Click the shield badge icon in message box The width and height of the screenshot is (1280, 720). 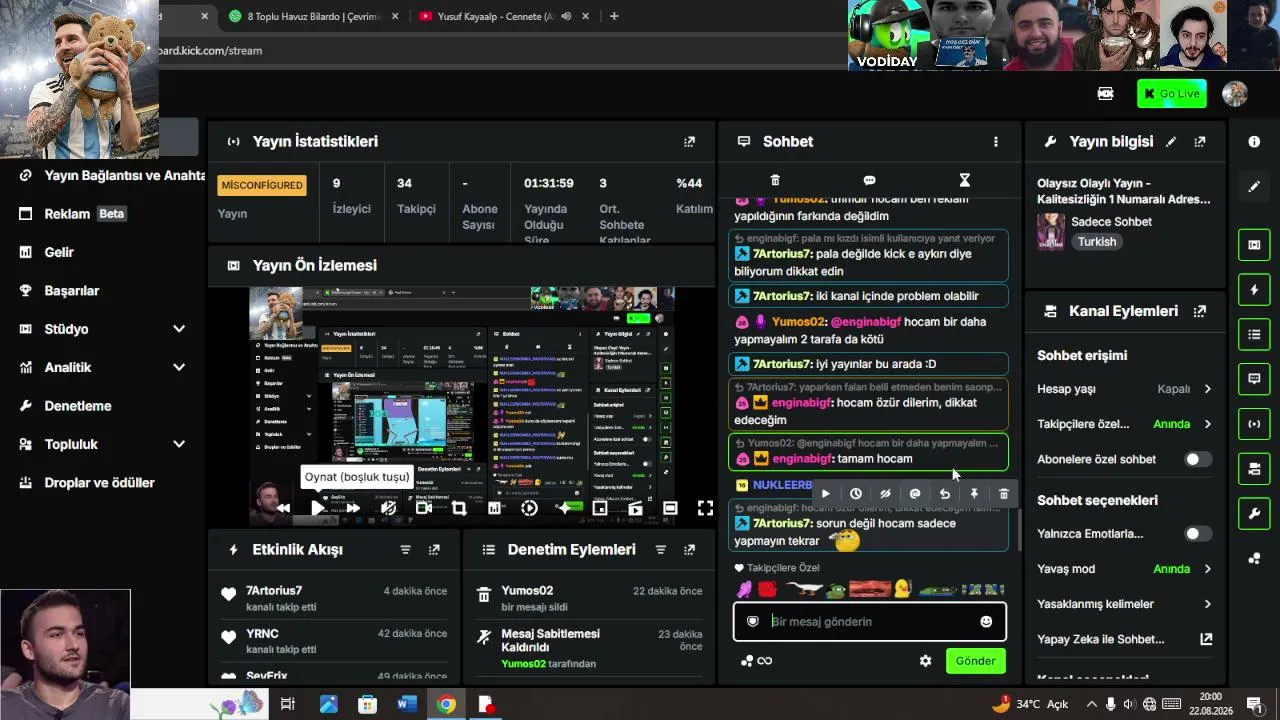pos(753,622)
